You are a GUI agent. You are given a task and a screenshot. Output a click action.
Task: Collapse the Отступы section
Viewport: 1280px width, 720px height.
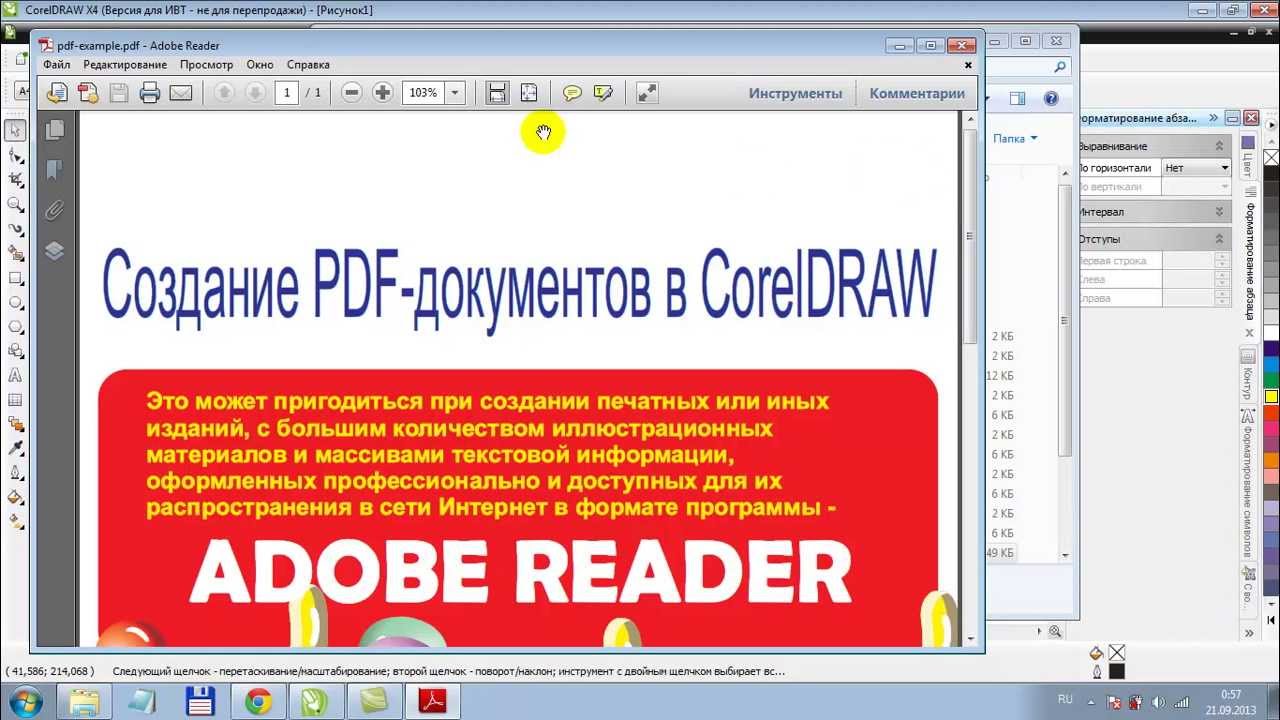pos(1219,239)
